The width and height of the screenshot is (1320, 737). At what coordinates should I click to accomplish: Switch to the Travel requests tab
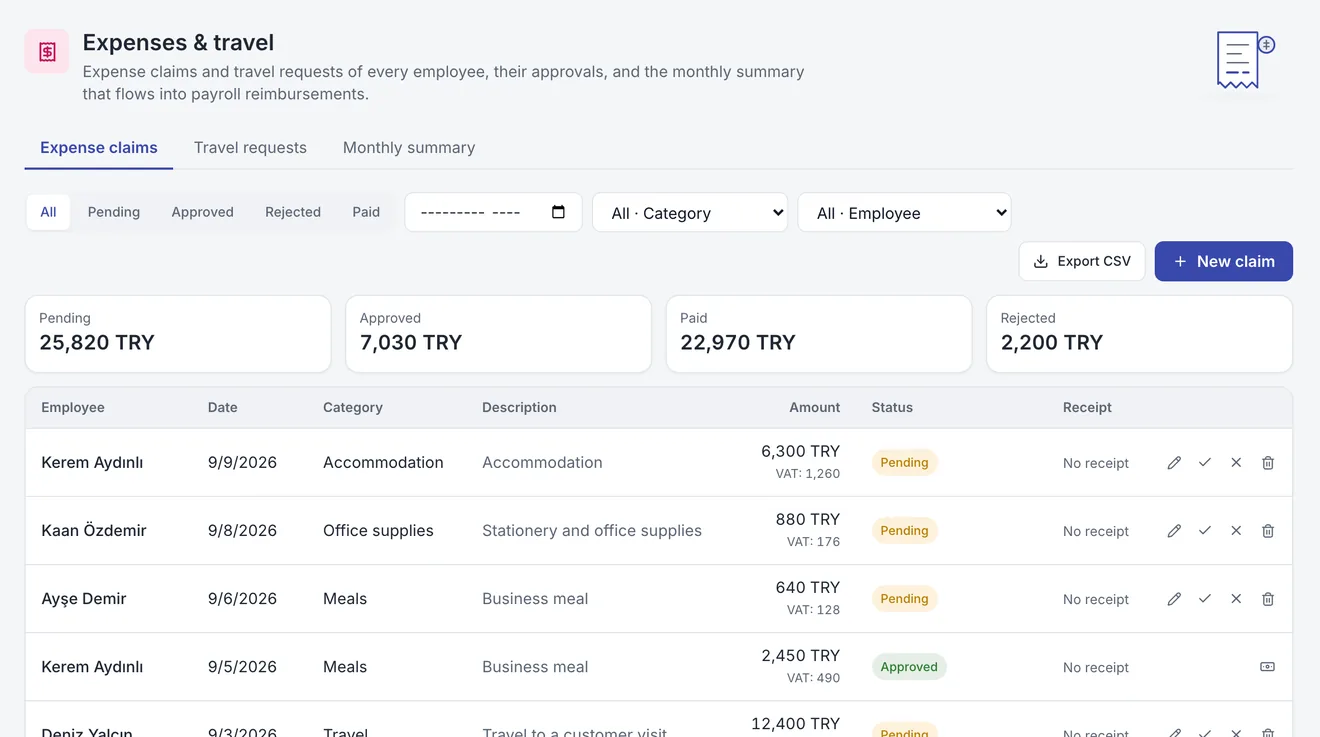[250, 148]
